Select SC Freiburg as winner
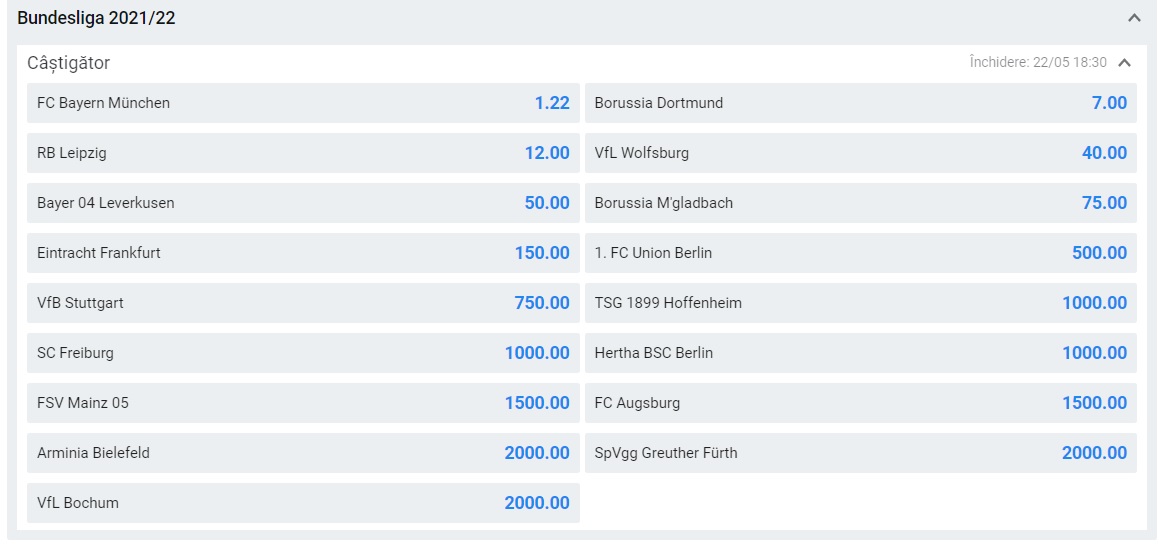The image size is (1159, 551). (303, 353)
